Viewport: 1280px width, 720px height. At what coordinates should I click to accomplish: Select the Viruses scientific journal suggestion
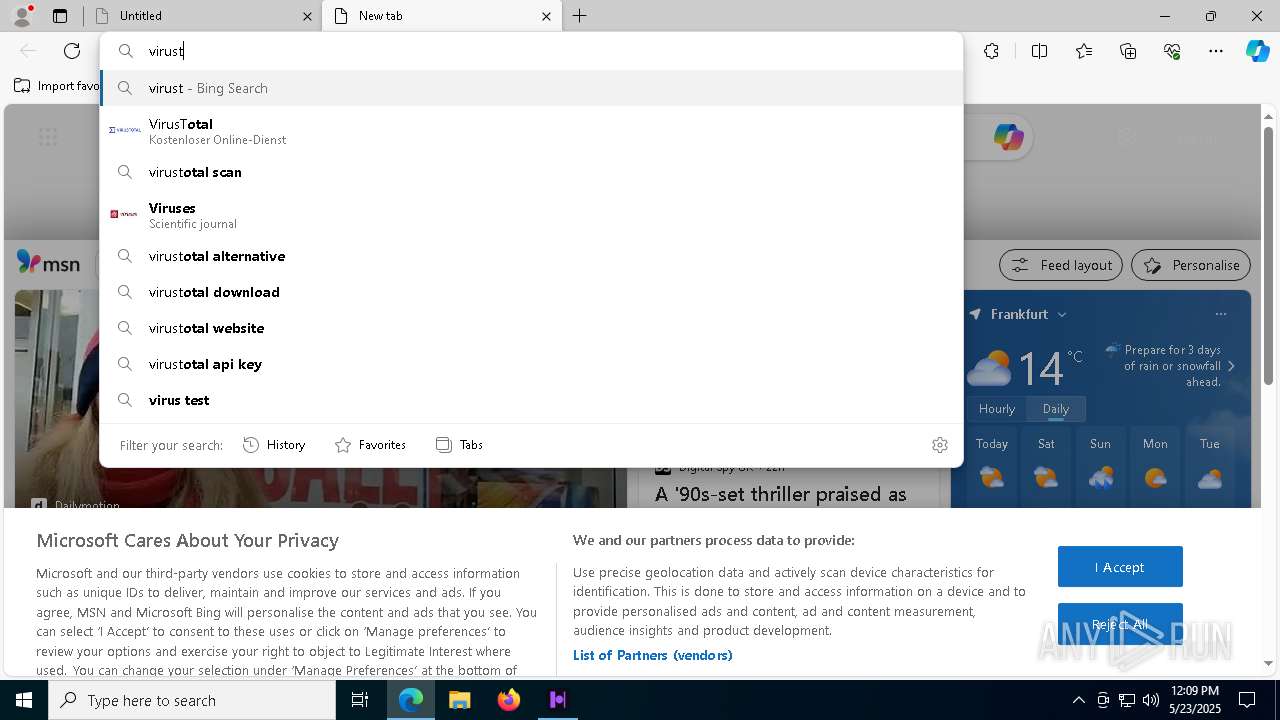(531, 215)
